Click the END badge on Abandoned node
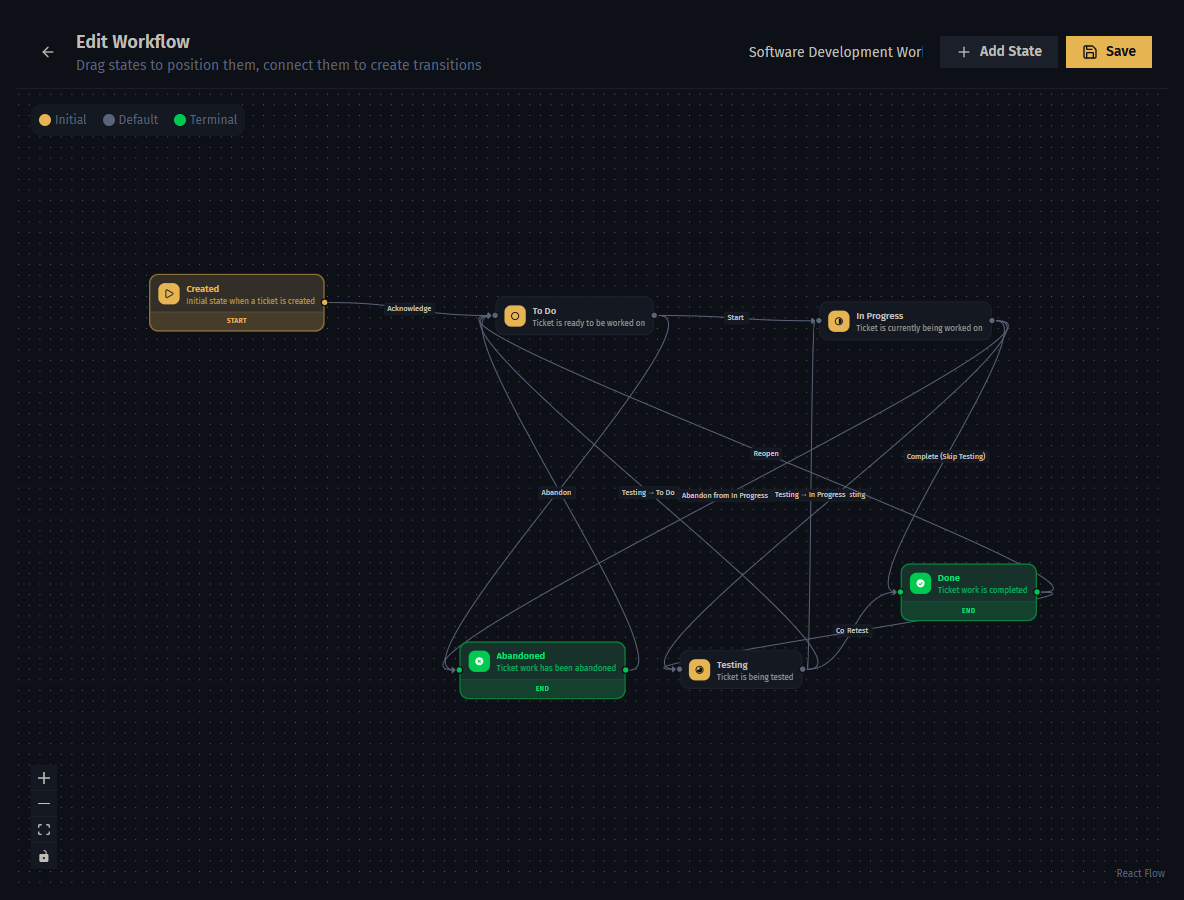The image size is (1184, 900). coord(542,689)
